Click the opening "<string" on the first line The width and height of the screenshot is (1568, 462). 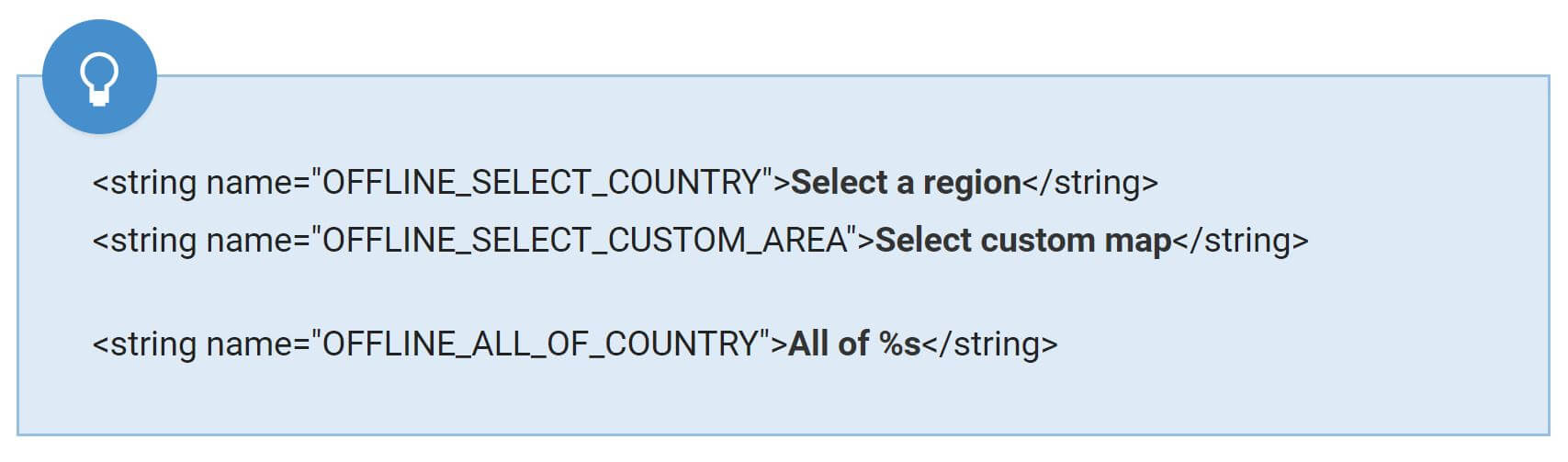[144, 182]
